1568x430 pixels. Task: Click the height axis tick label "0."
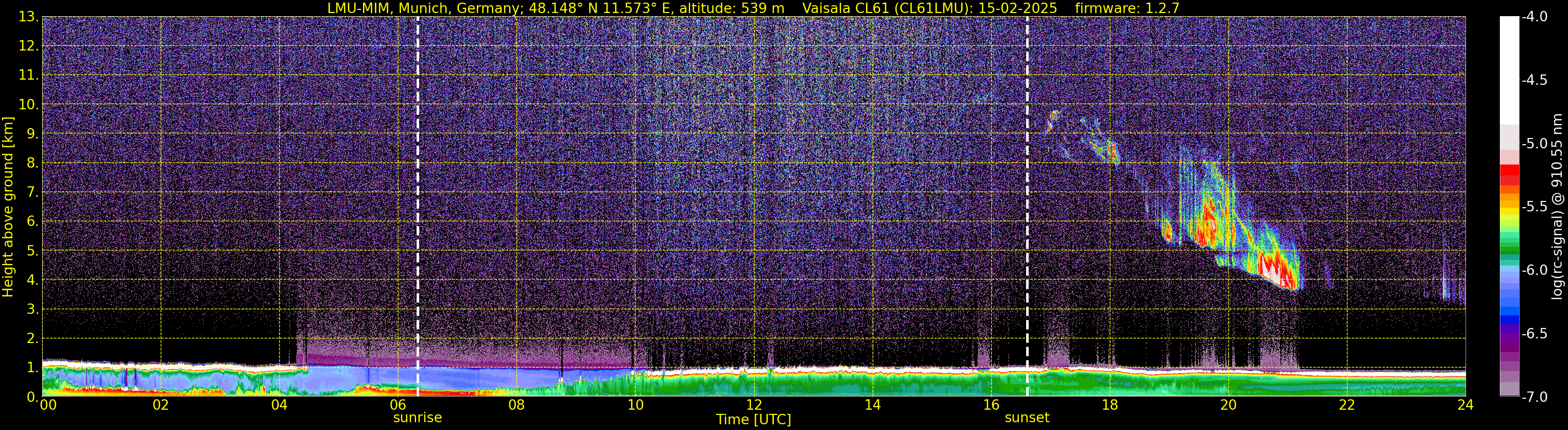pyautogui.click(x=33, y=397)
